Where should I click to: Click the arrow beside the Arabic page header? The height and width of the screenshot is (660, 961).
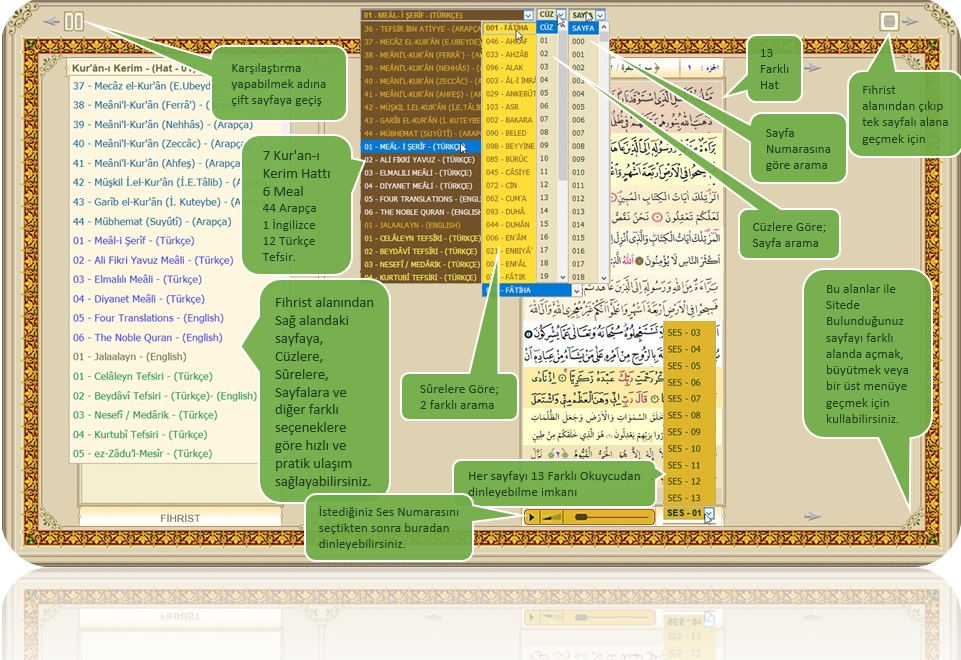pyautogui.click(x=813, y=67)
